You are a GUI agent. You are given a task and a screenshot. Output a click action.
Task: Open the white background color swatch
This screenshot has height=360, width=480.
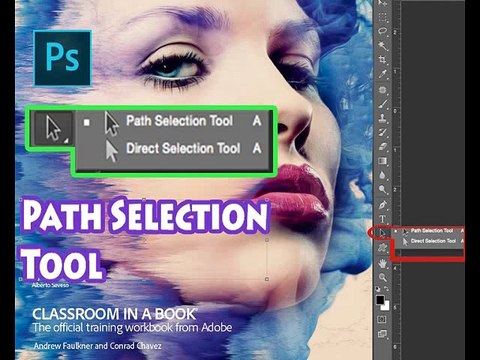387,306
